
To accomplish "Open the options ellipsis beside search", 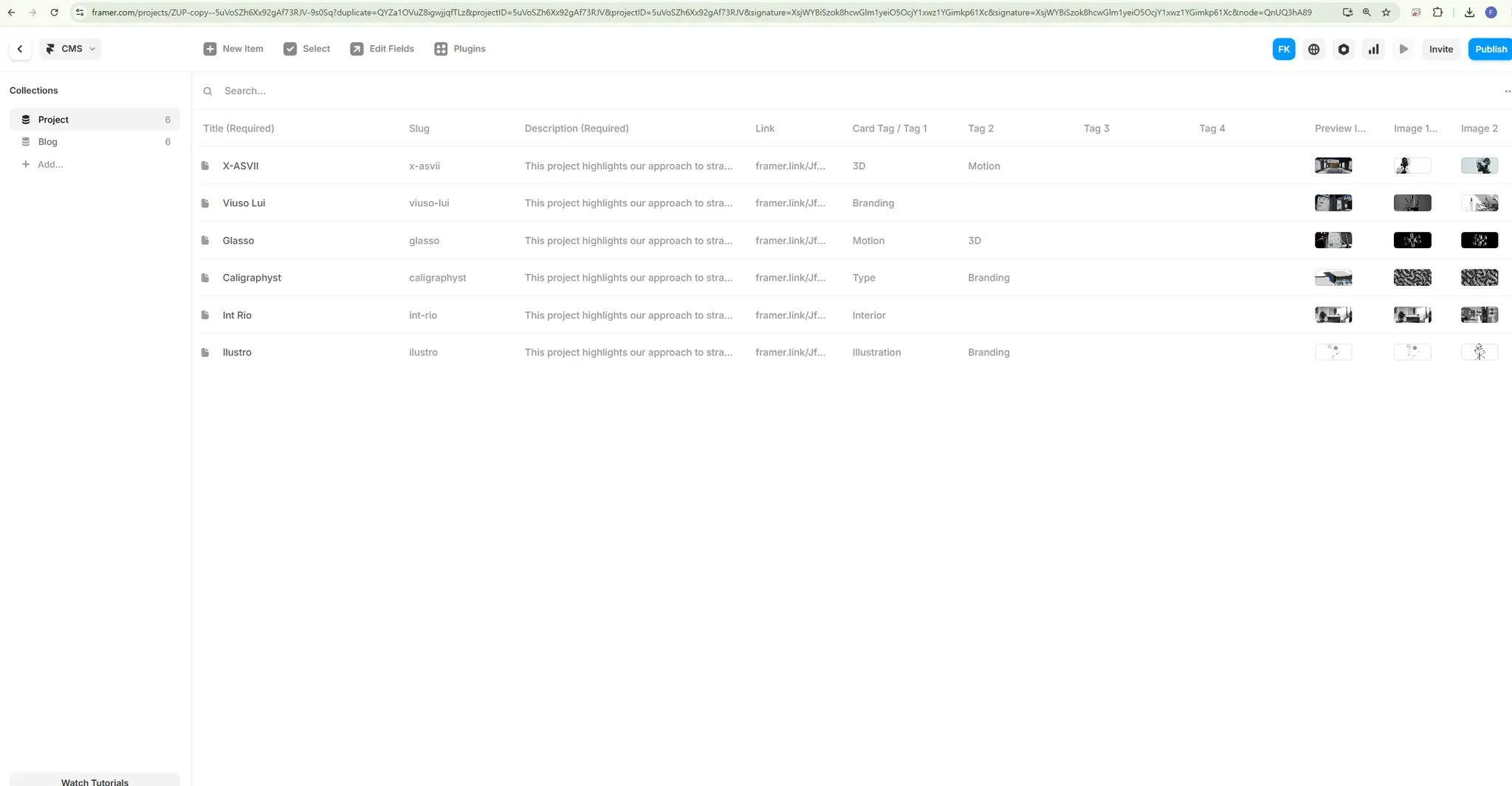I will click(x=1508, y=92).
